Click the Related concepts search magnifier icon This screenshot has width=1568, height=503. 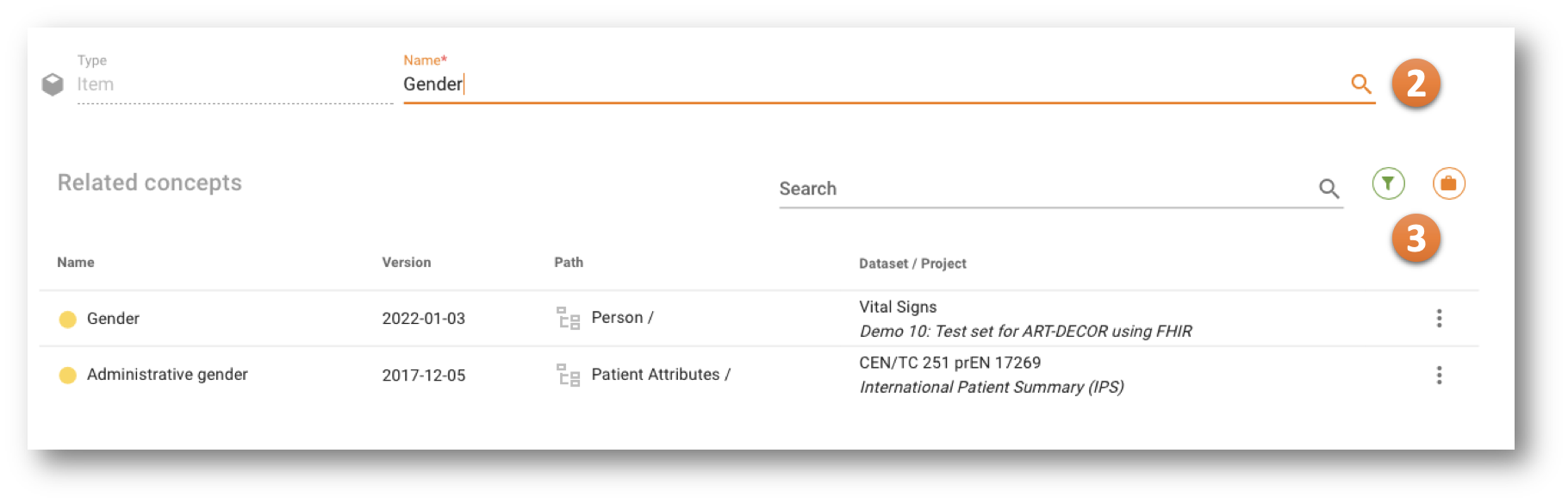(x=1328, y=189)
